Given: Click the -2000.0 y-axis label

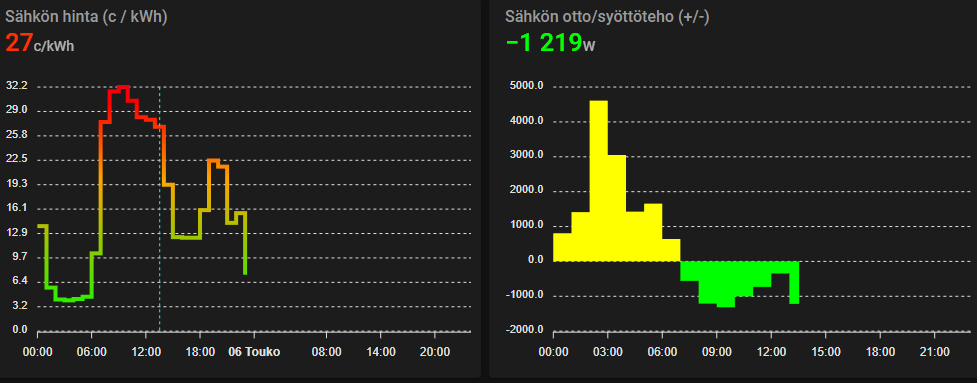Looking at the screenshot, I should coord(525,330).
